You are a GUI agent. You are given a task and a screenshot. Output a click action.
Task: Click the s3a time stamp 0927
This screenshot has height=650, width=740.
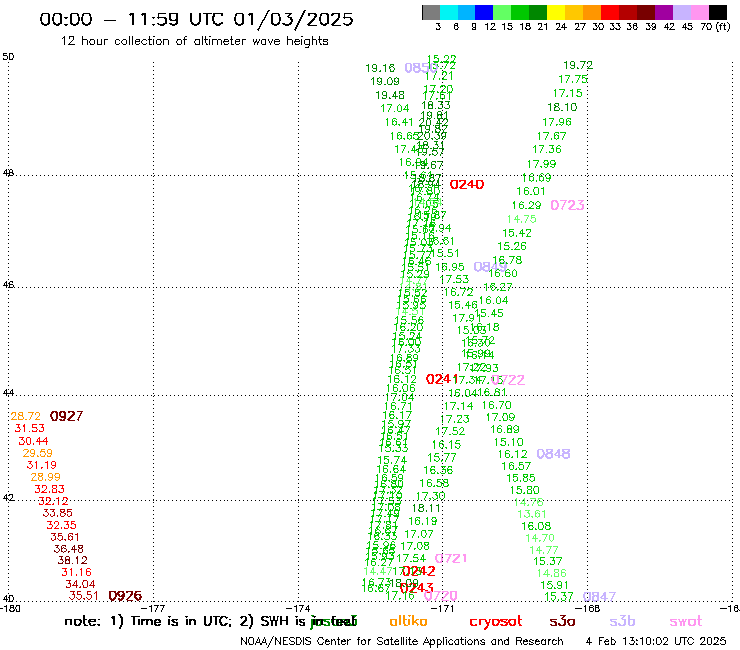[x=67, y=416]
